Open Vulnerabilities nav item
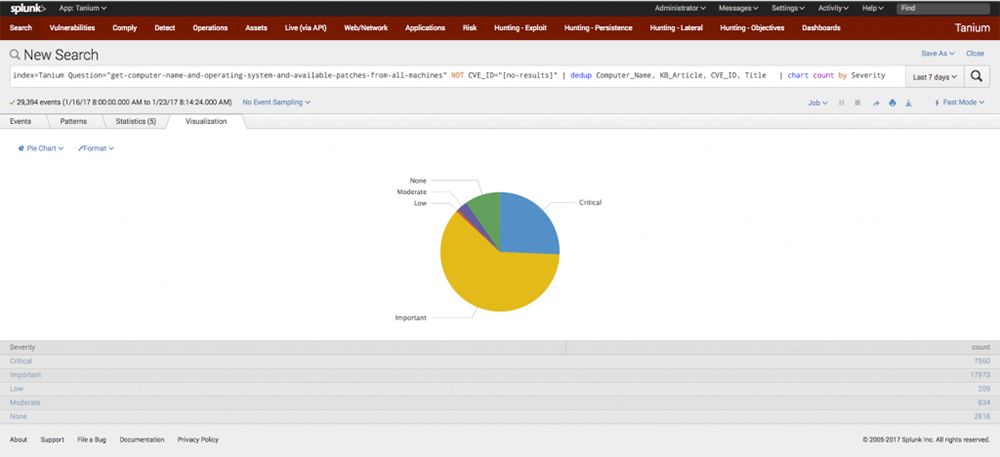The image size is (1000, 457). coord(72,28)
